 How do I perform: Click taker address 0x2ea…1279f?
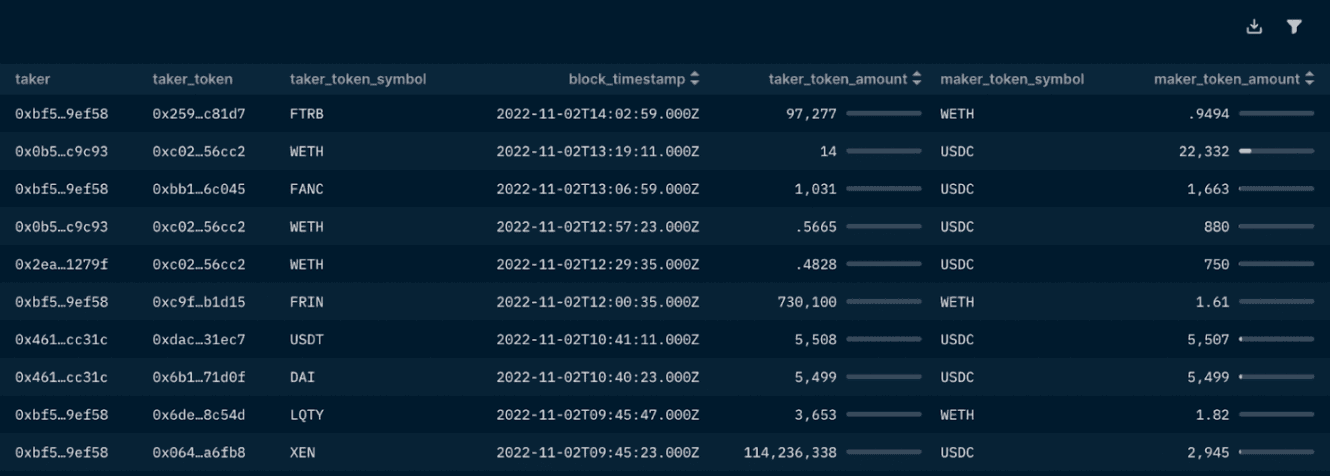click(61, 264)
